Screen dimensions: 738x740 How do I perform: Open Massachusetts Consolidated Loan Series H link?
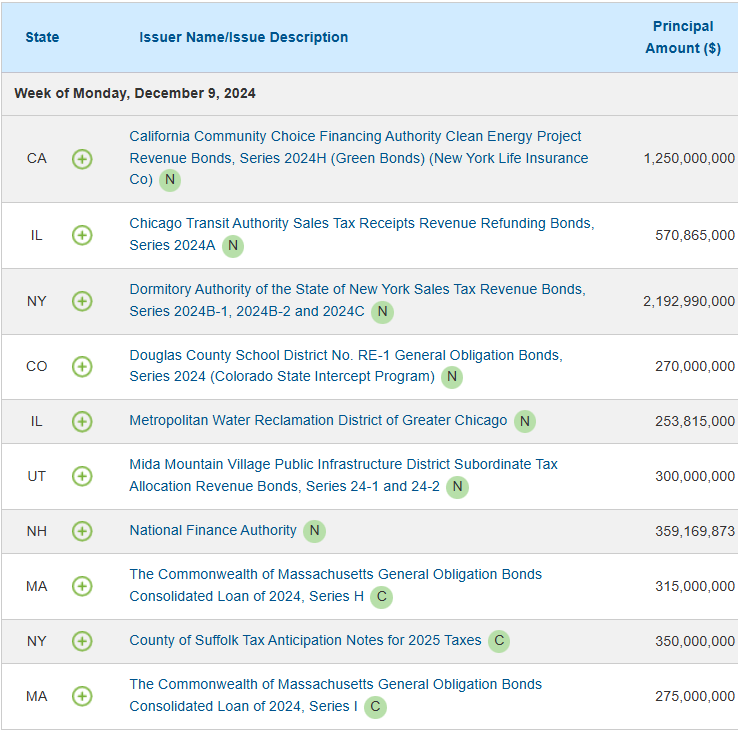pos(335,585)
